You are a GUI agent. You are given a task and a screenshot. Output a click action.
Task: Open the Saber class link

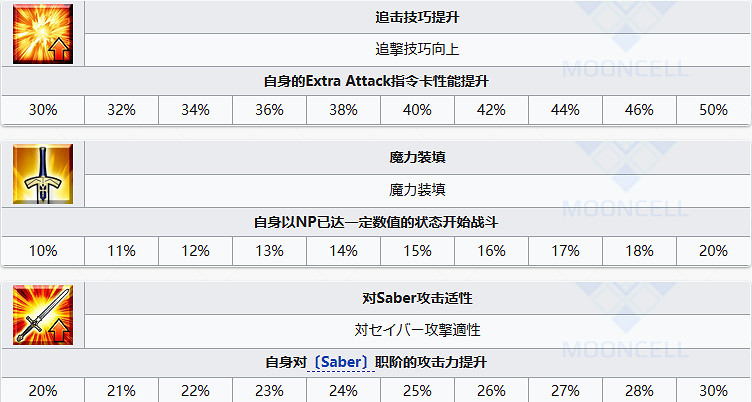[340, 361]
